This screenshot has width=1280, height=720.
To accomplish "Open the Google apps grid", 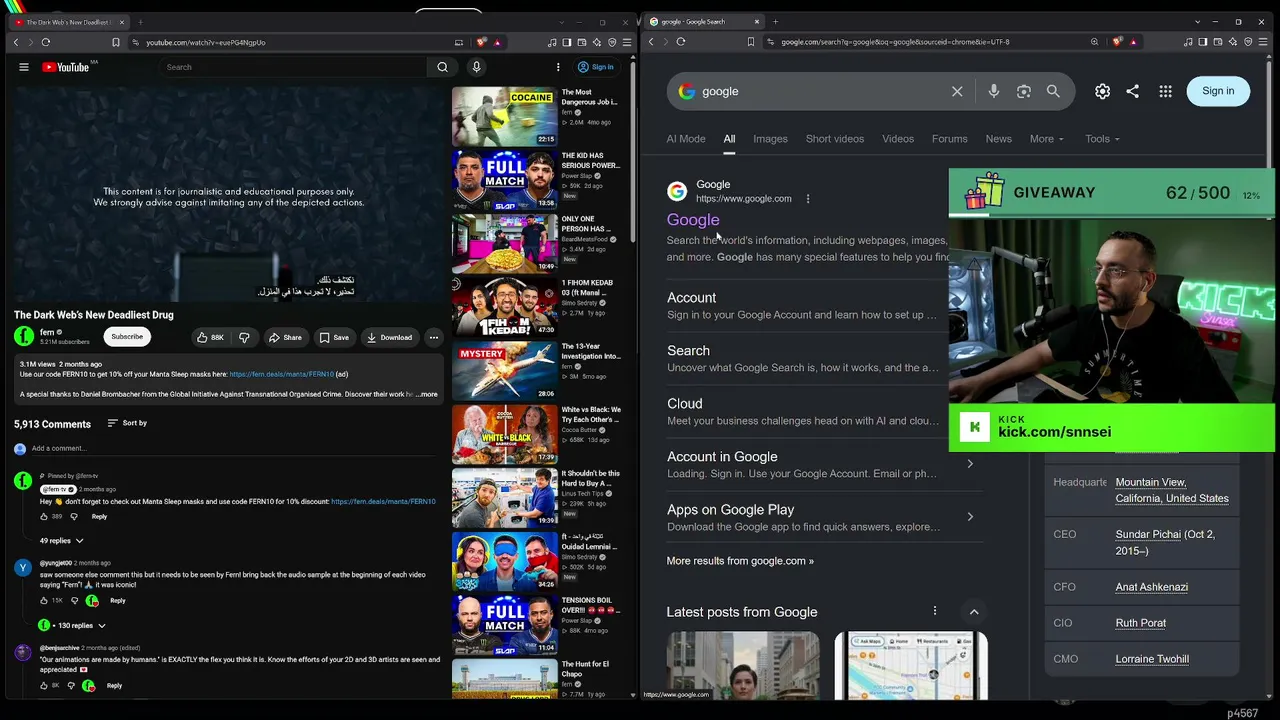I will click(x=1165, y=91).
